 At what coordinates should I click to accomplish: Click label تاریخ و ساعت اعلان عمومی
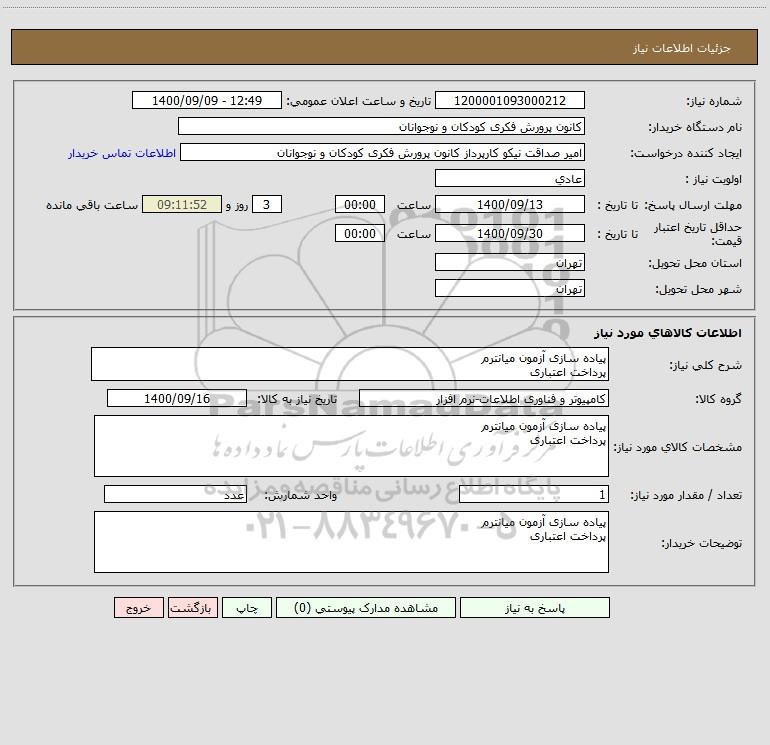click(x=359, y=101)
